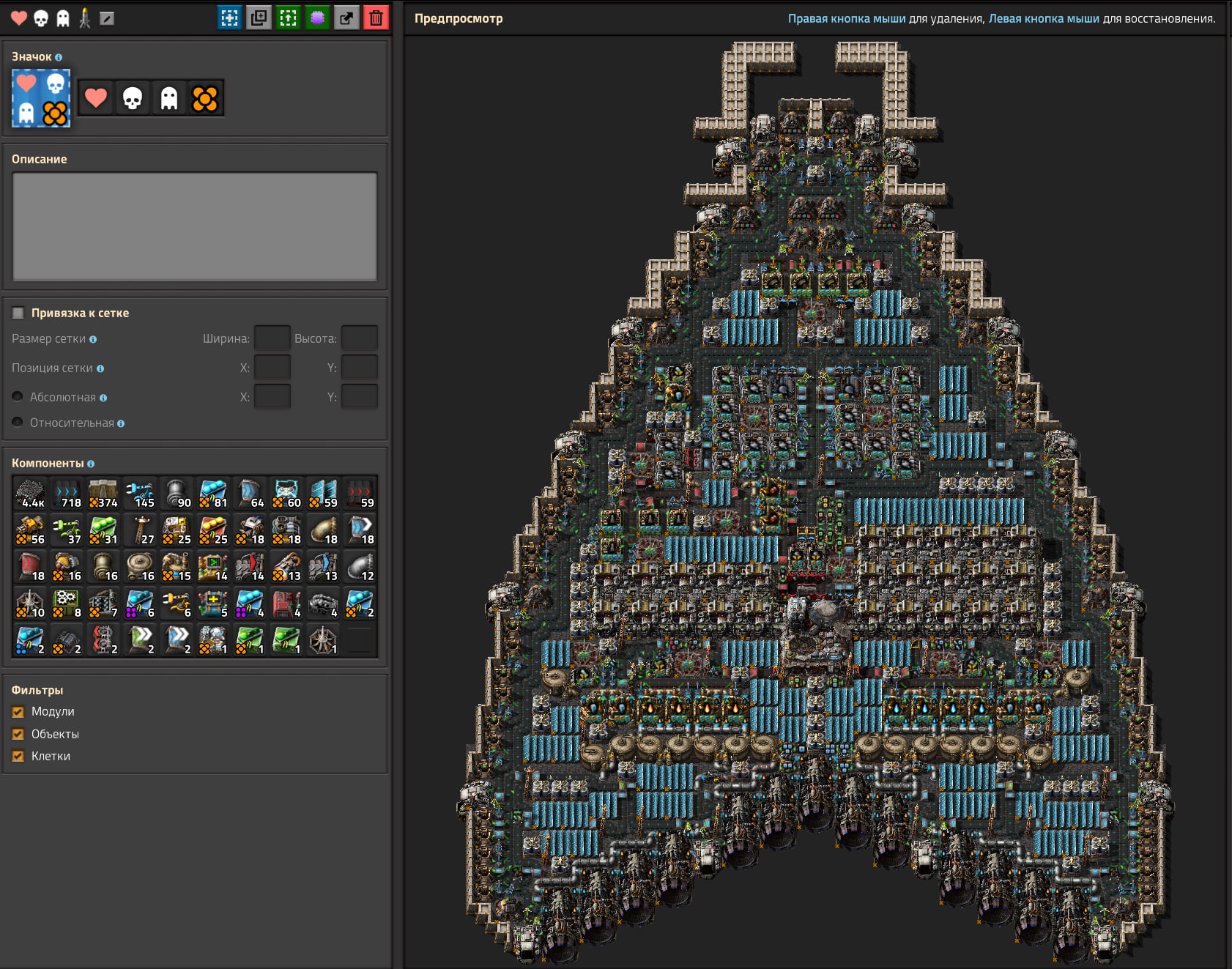The height and width of the screenshot is (969, 1232).
Task: Toggle the Клетки filter checkbox
Action: coord(18,757)
